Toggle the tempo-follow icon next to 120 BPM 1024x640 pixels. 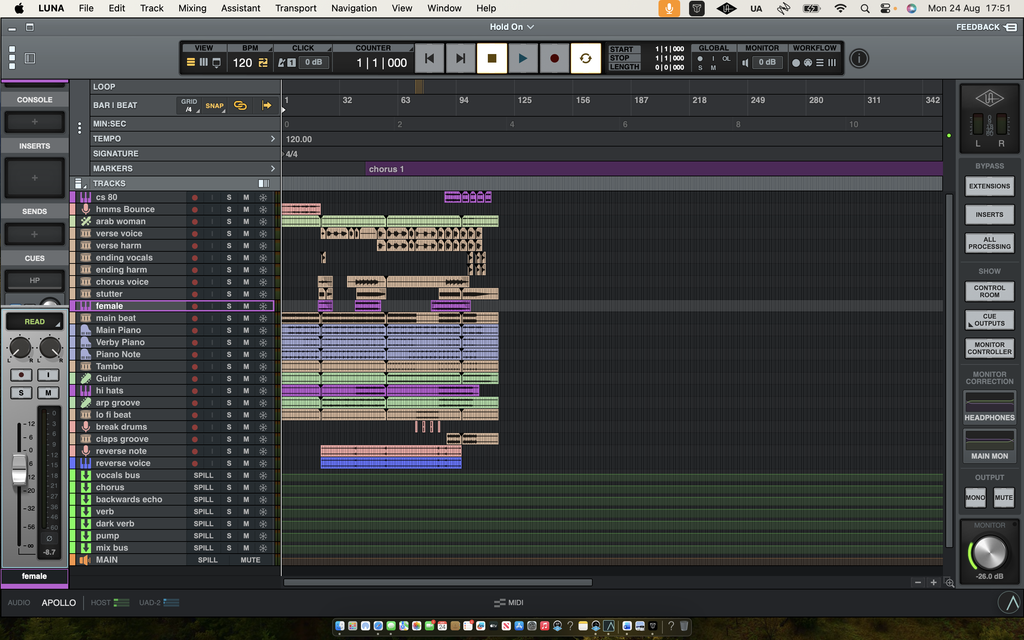point(263,63)
